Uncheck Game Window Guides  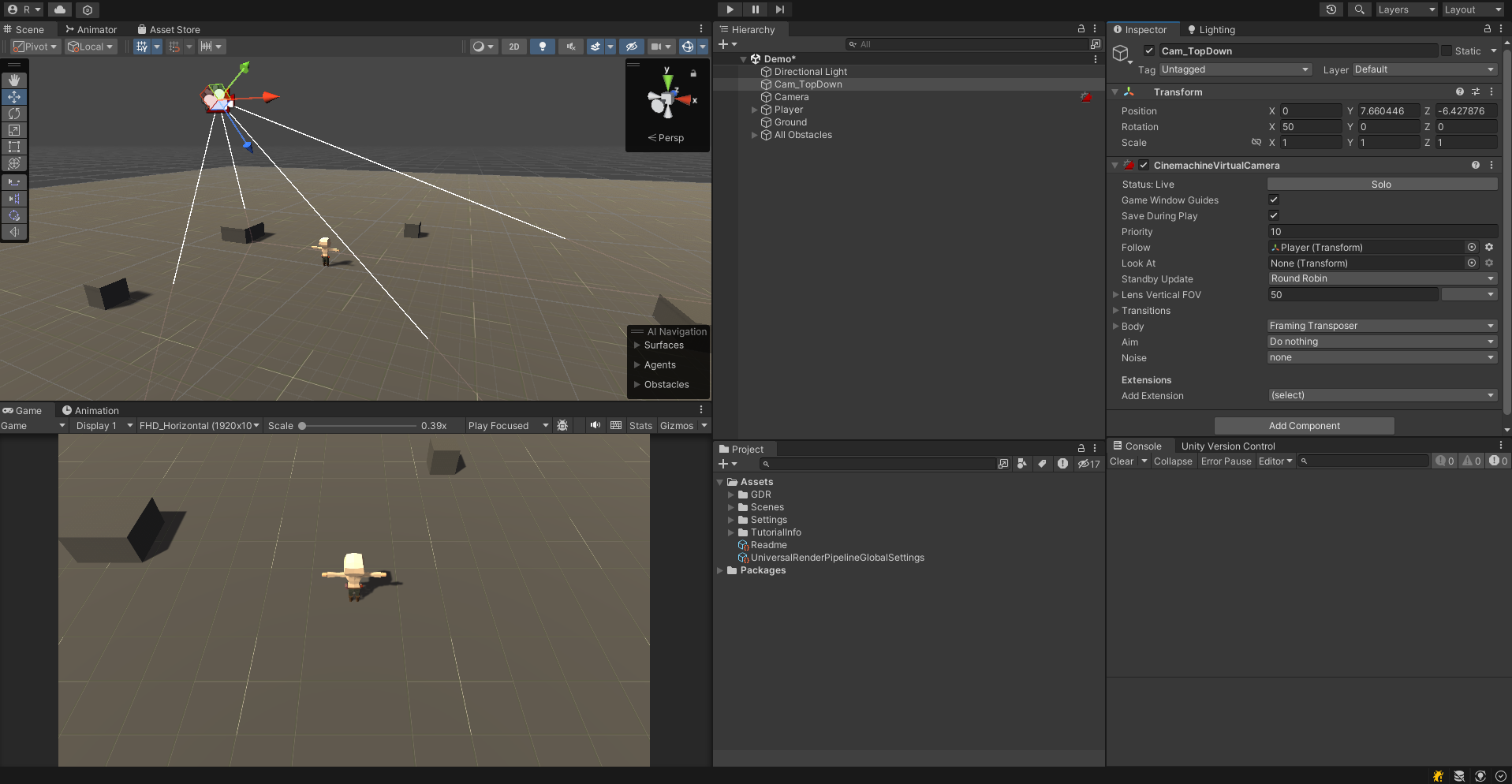tap(1274, 200)
